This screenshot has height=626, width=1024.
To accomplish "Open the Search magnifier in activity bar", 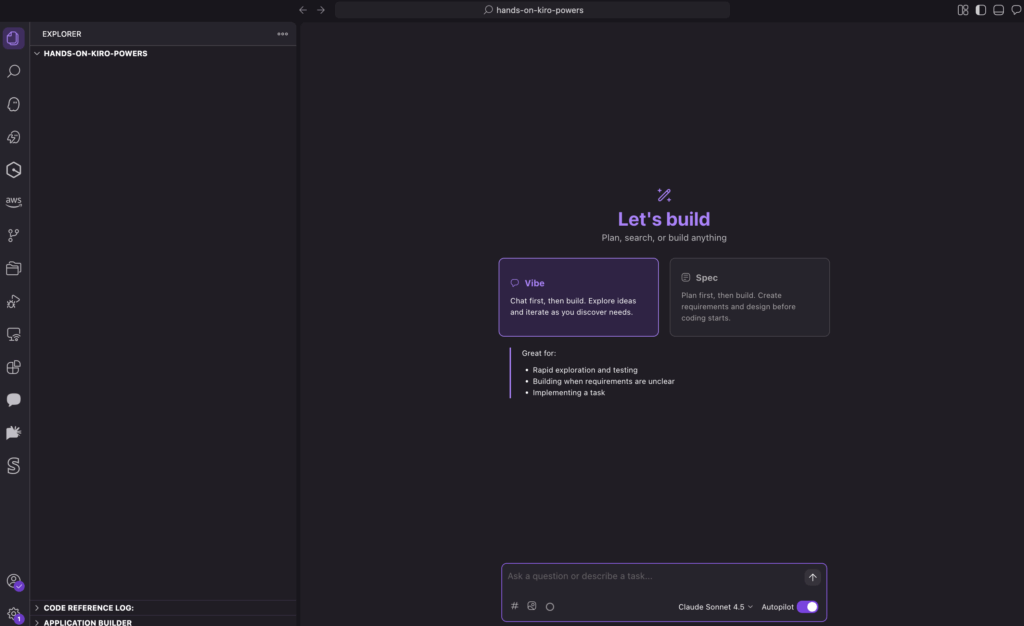I will [14, 72].
